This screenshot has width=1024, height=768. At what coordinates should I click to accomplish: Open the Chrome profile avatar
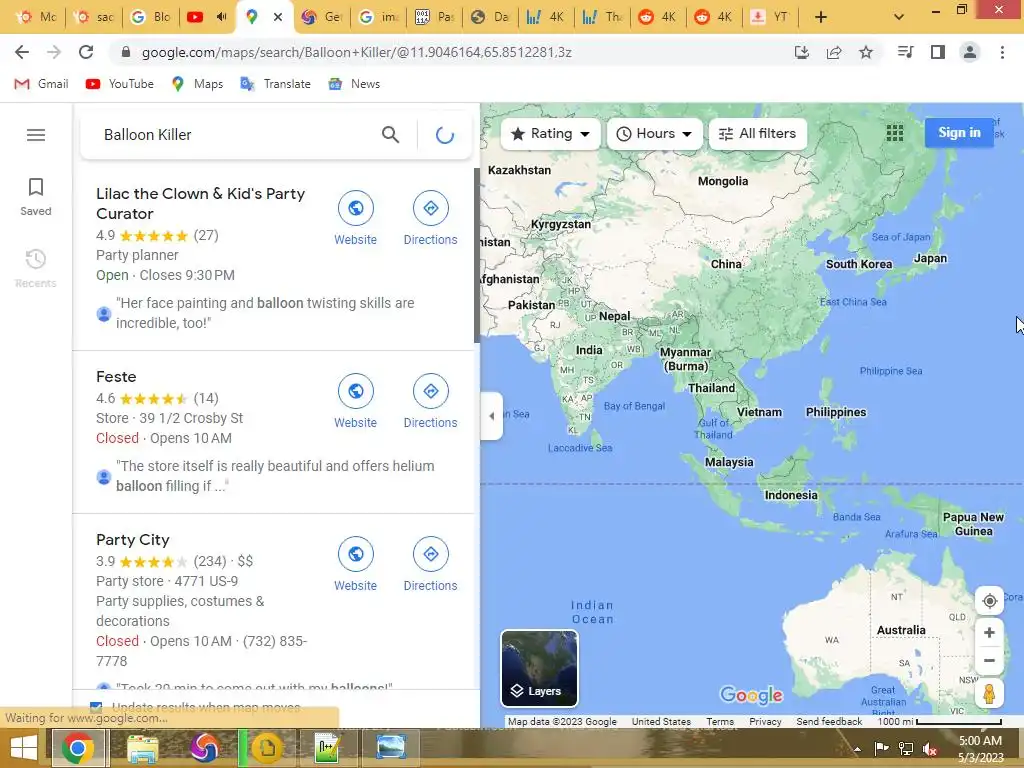point(970,52)
